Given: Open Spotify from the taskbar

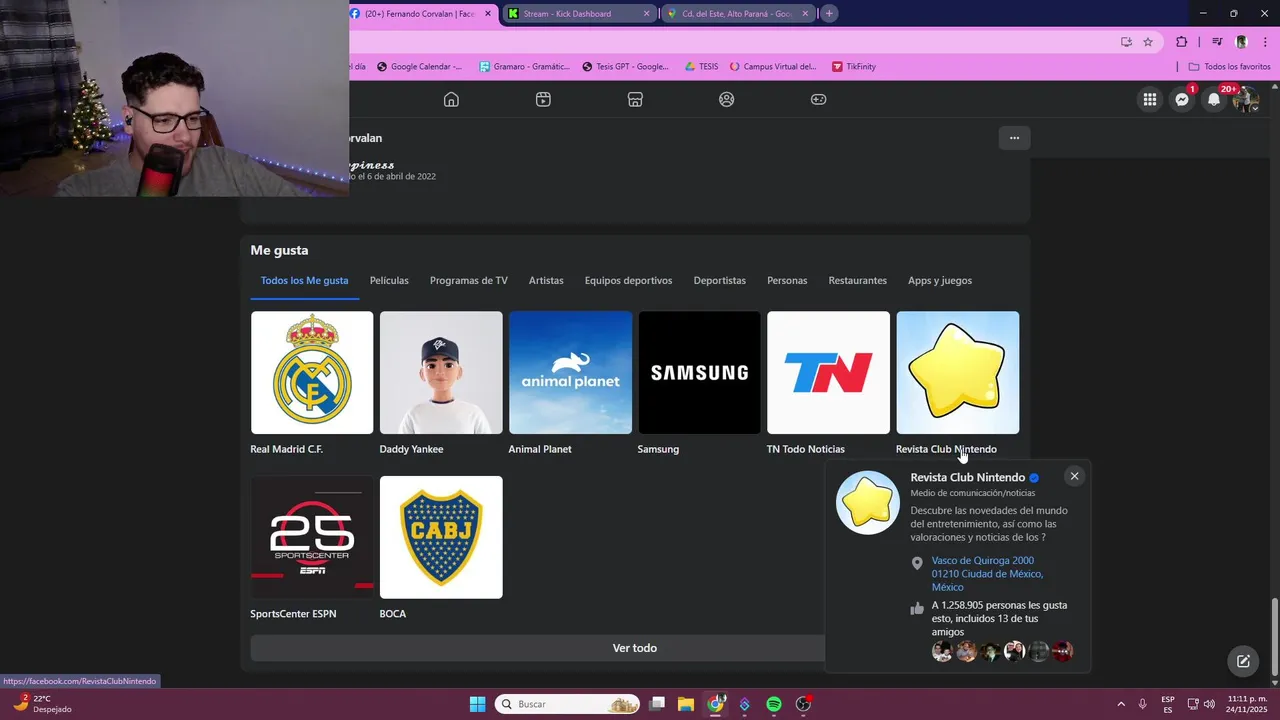Looking at the screenshot, I should (774, 704).
